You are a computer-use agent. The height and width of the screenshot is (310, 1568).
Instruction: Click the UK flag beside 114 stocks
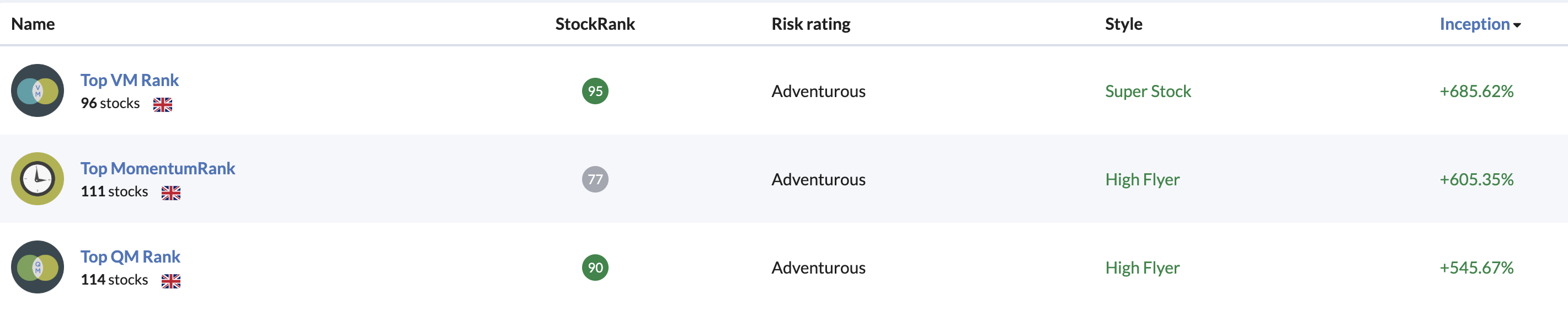(171, 281)
